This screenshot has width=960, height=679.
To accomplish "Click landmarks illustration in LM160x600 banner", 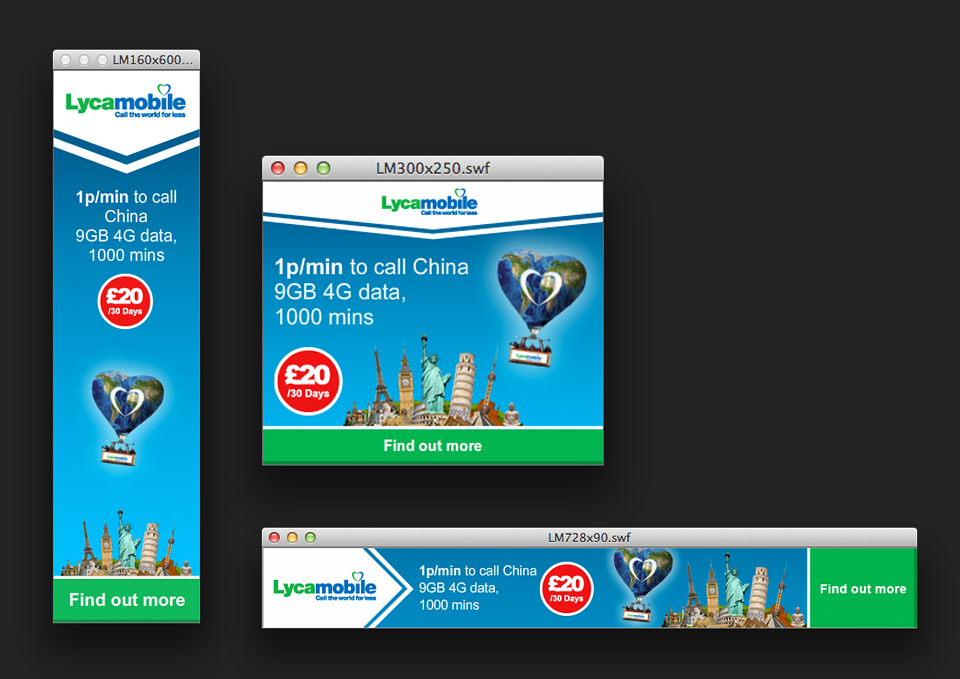I will point(127,543).
